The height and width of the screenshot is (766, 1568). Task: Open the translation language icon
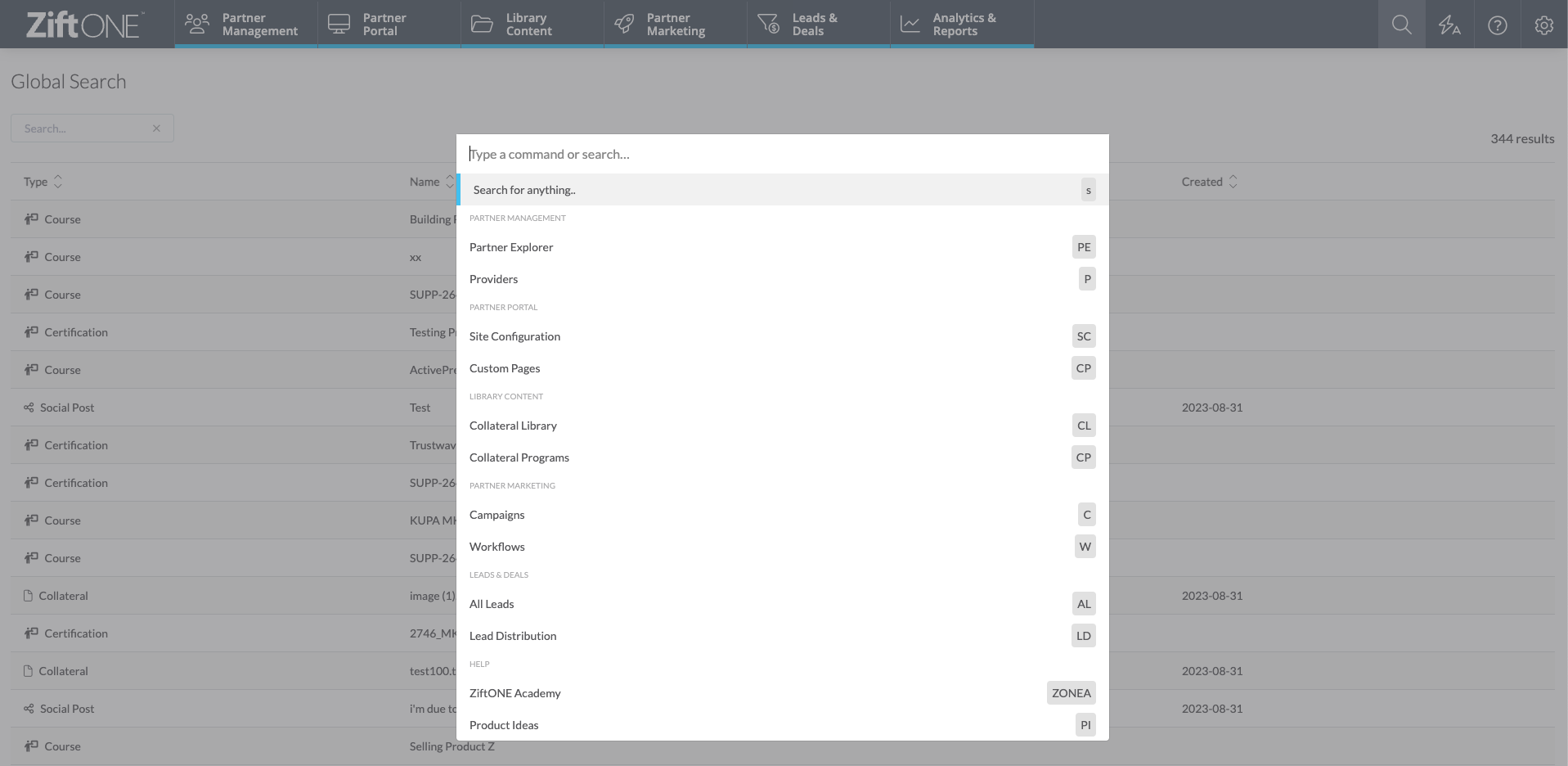click(1449, 25)
